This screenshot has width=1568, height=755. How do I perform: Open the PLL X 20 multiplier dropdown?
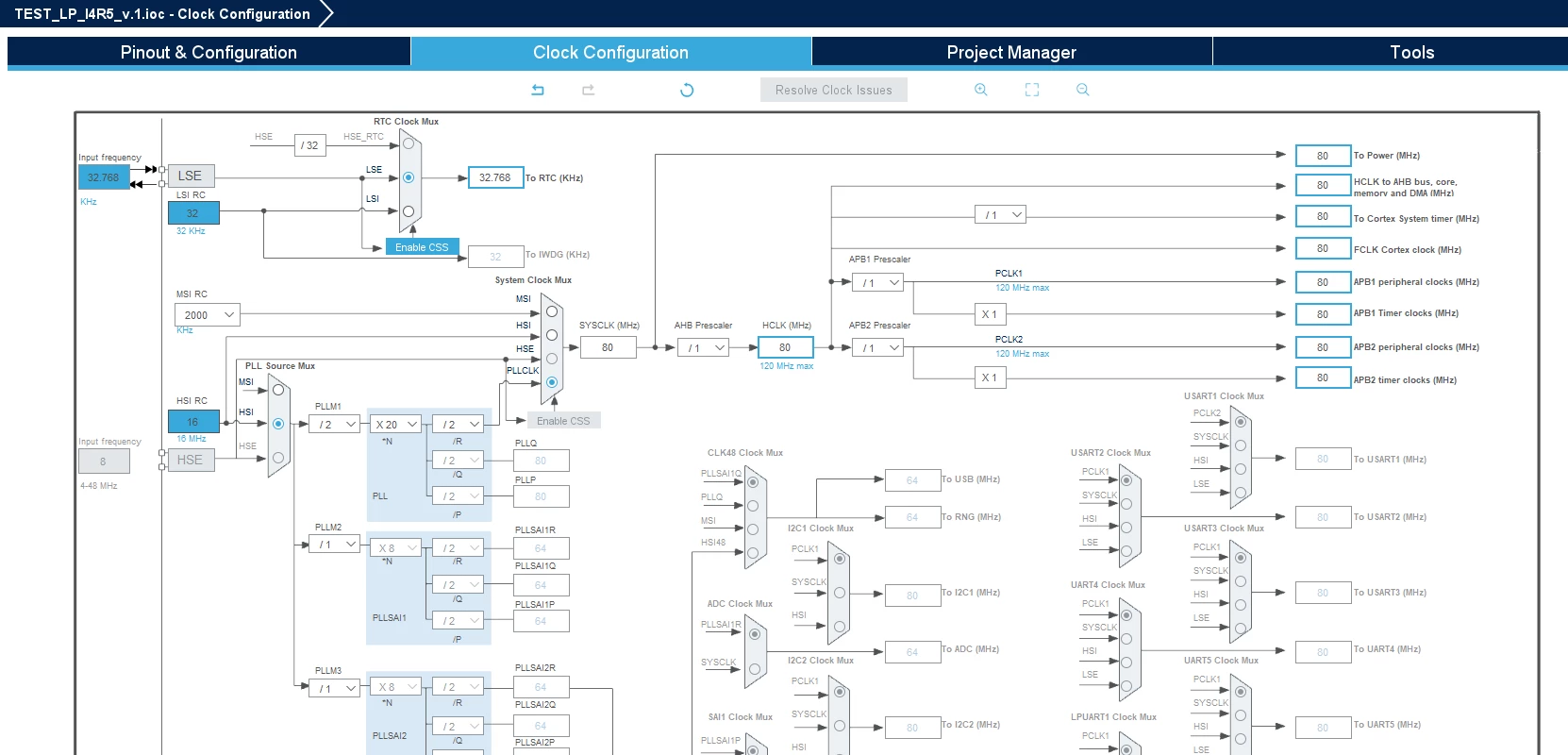point(396,425)
